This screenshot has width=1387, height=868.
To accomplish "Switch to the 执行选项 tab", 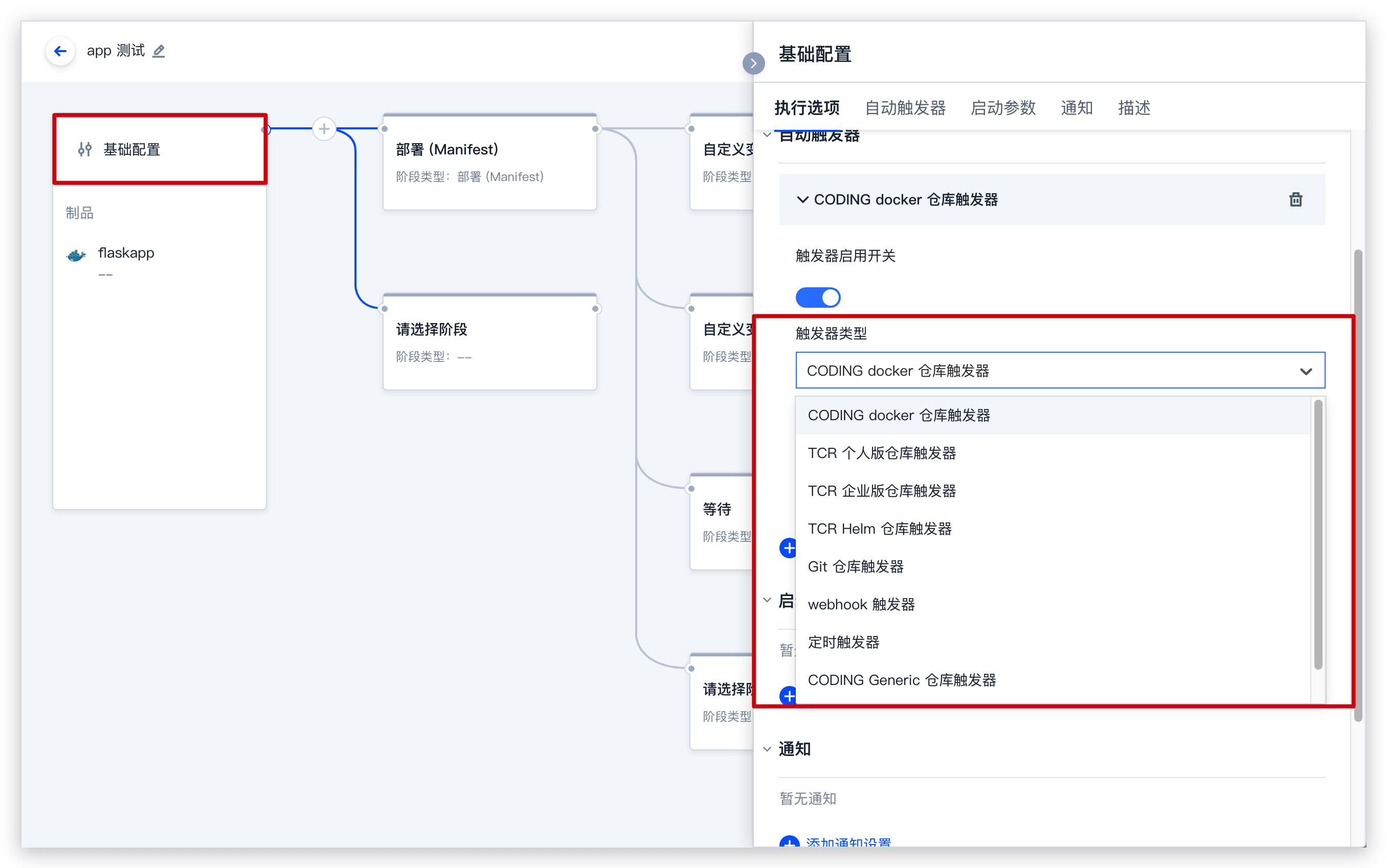I will click(x=807, y=108).
